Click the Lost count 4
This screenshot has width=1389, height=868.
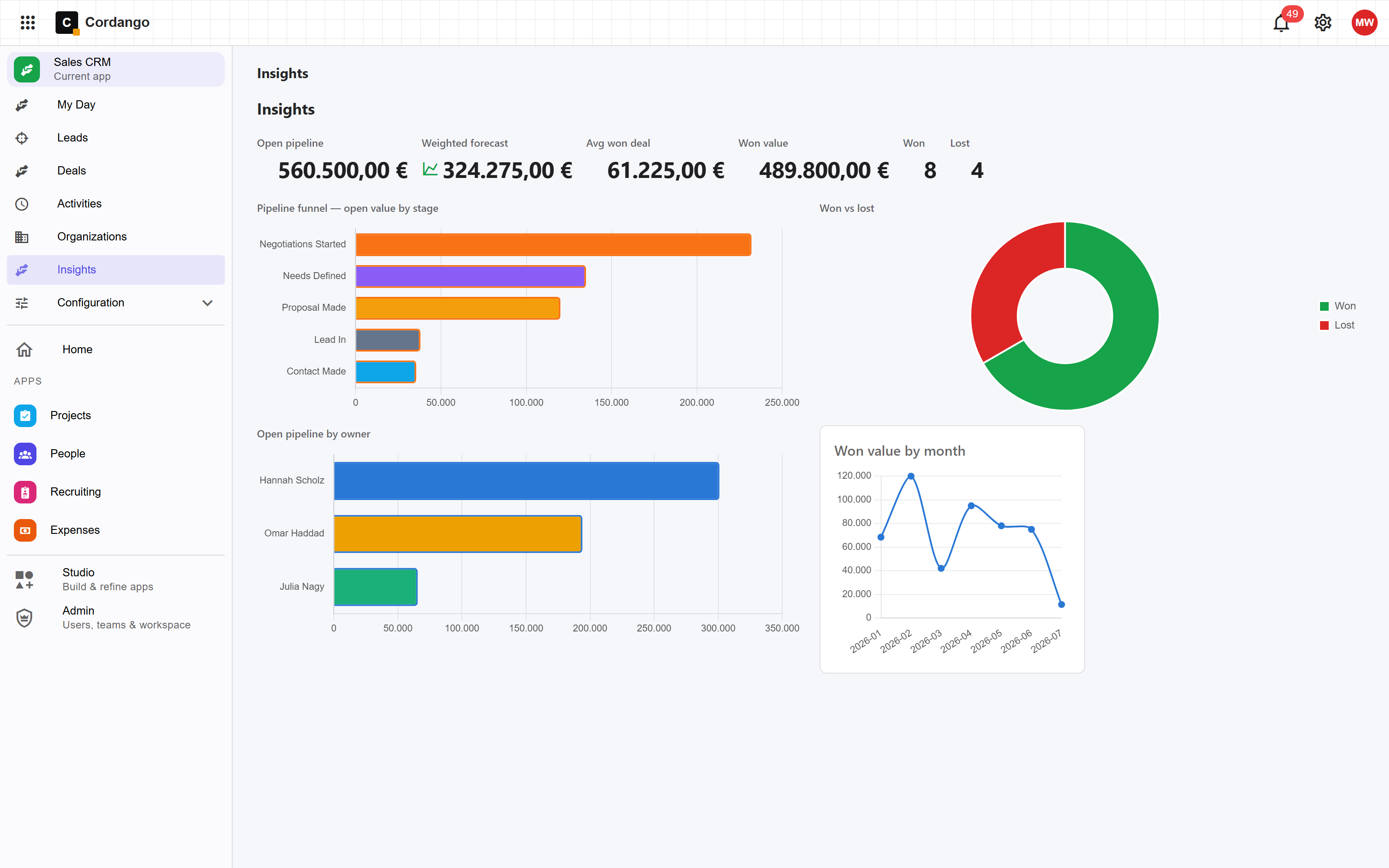click(978, 171)
